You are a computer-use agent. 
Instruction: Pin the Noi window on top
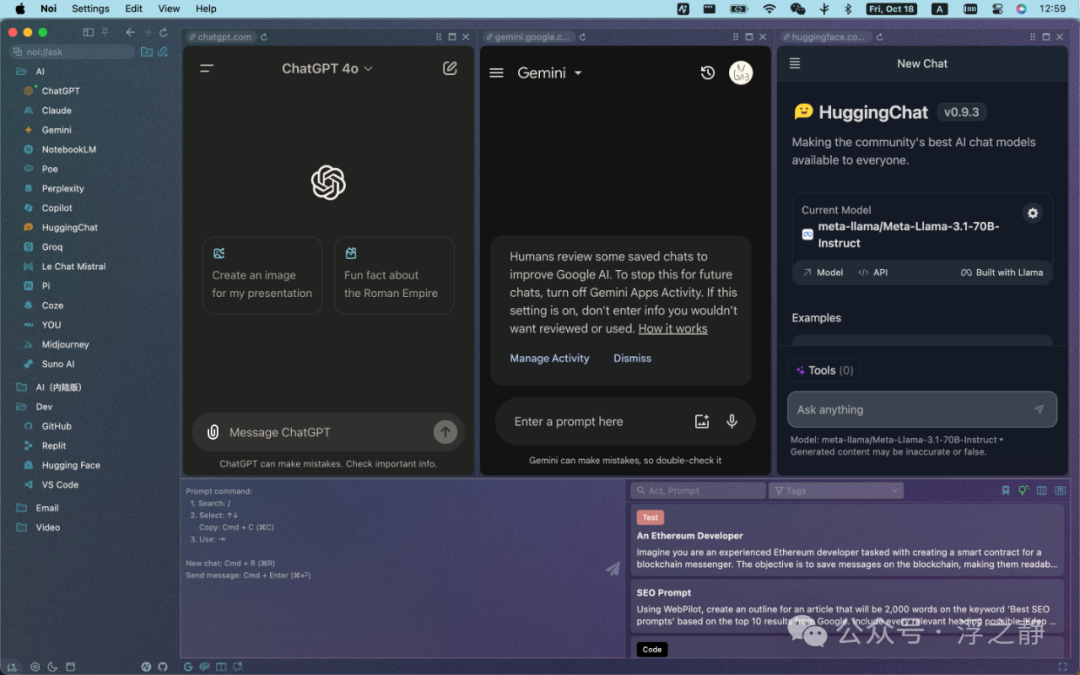point(105,32)
